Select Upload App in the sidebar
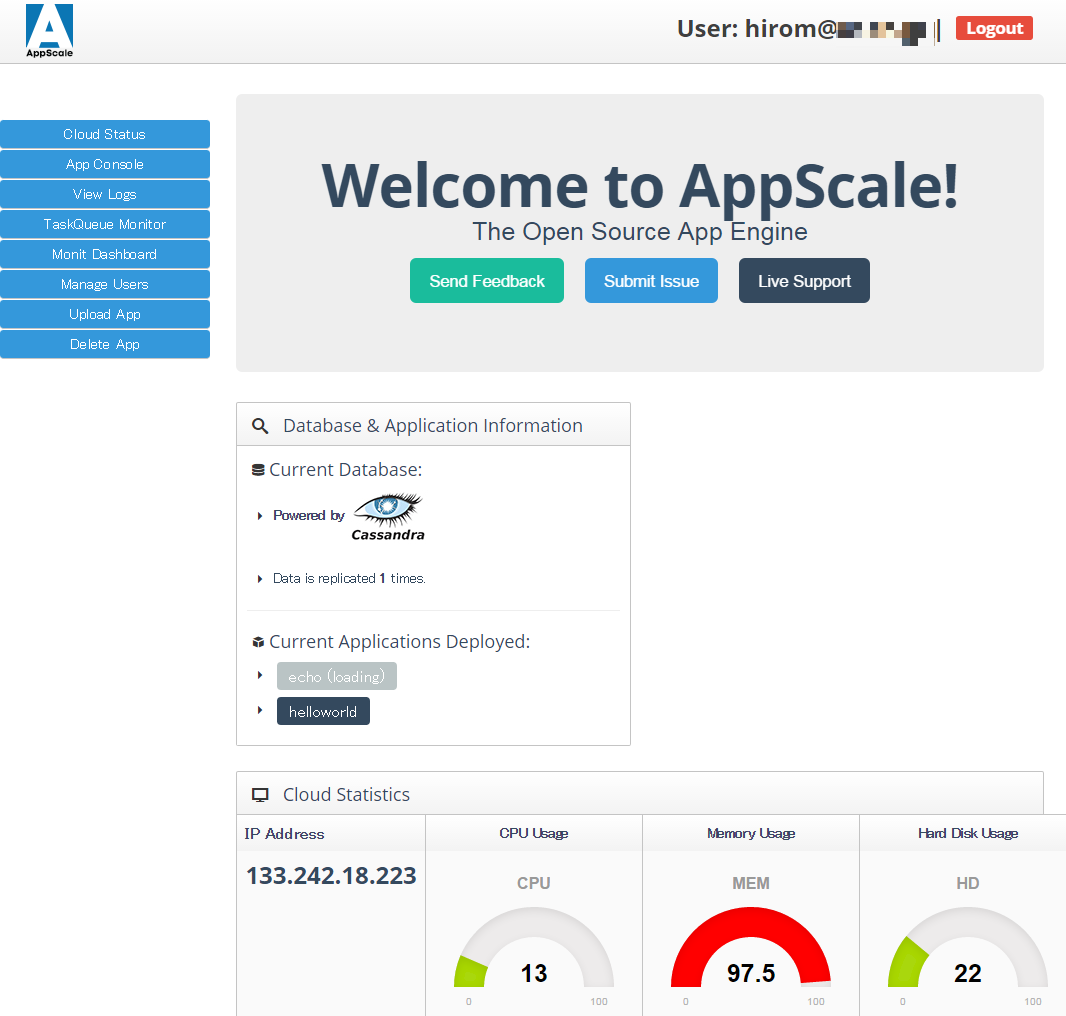Viewport: 1066px width, 1016px height. click(105, 314)
